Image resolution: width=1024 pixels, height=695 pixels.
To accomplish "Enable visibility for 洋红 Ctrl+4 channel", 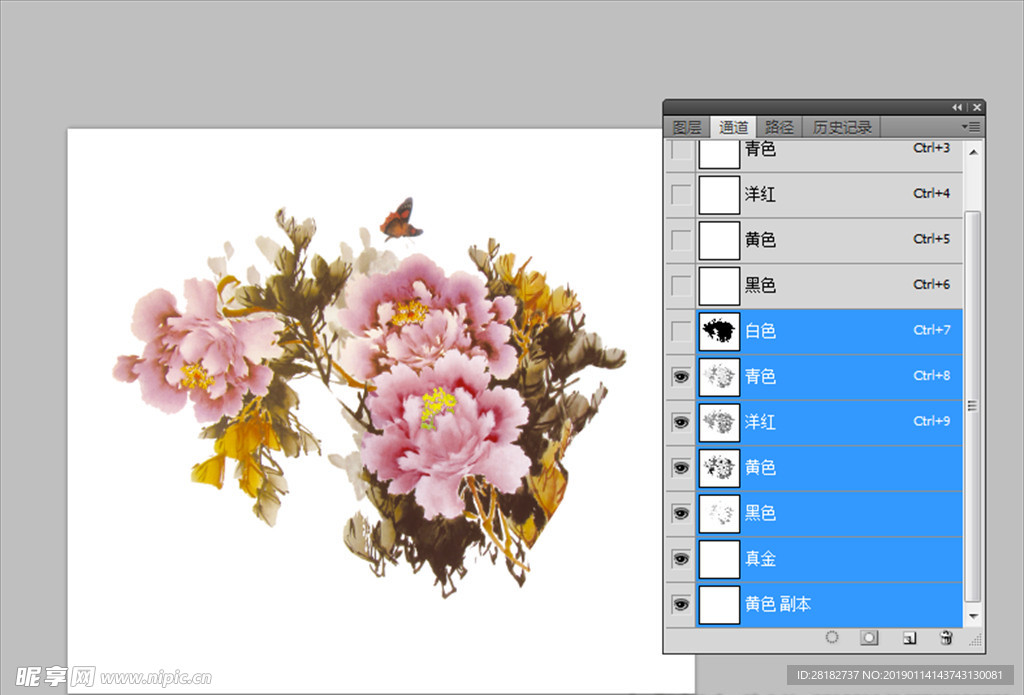I will pos(681,195).
